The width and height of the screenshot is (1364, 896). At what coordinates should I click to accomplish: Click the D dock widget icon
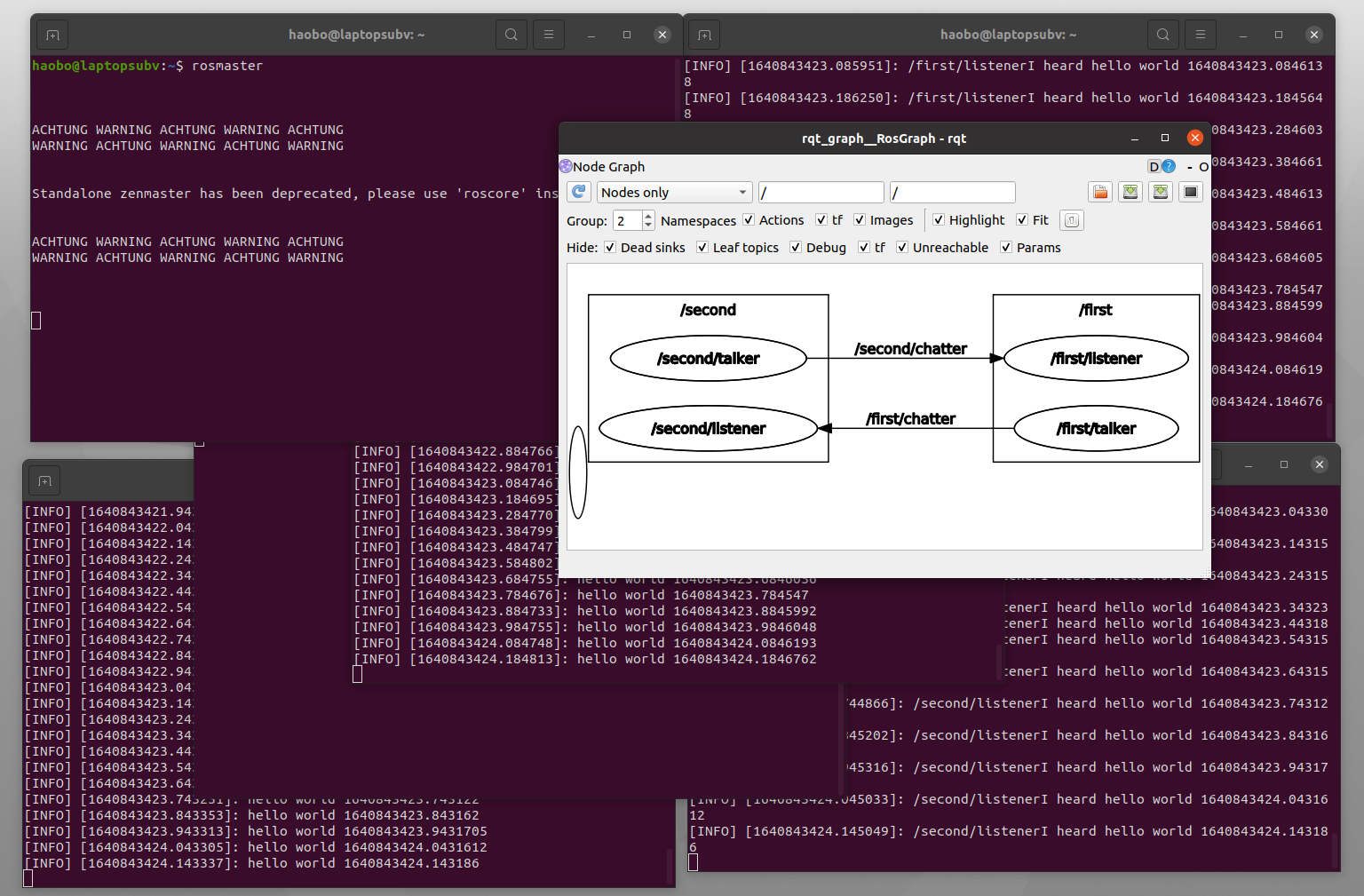point(1154,166)
